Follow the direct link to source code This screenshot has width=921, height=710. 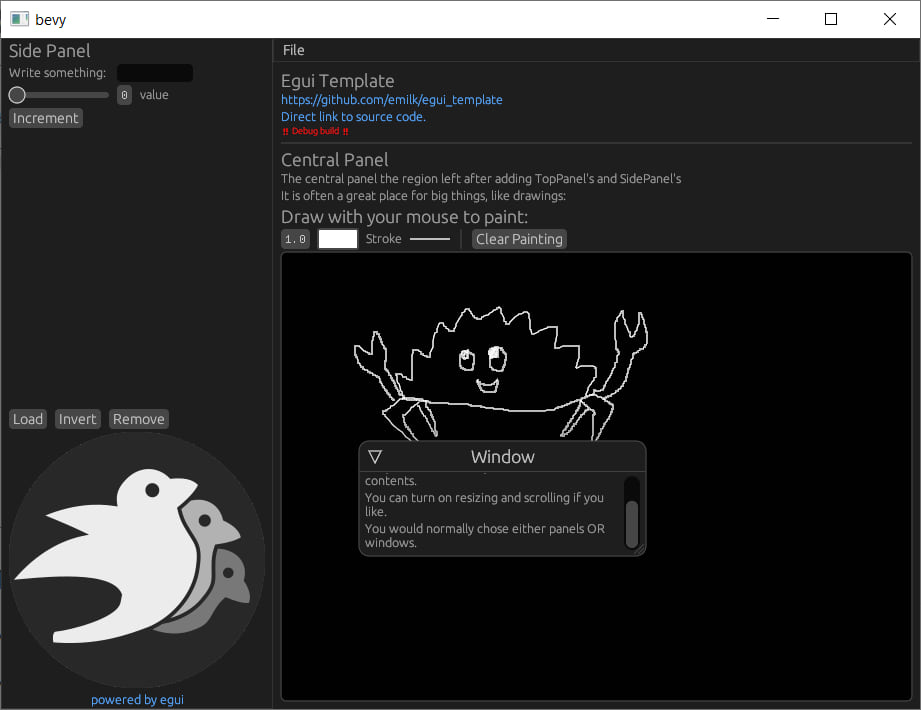coord(353,117)
